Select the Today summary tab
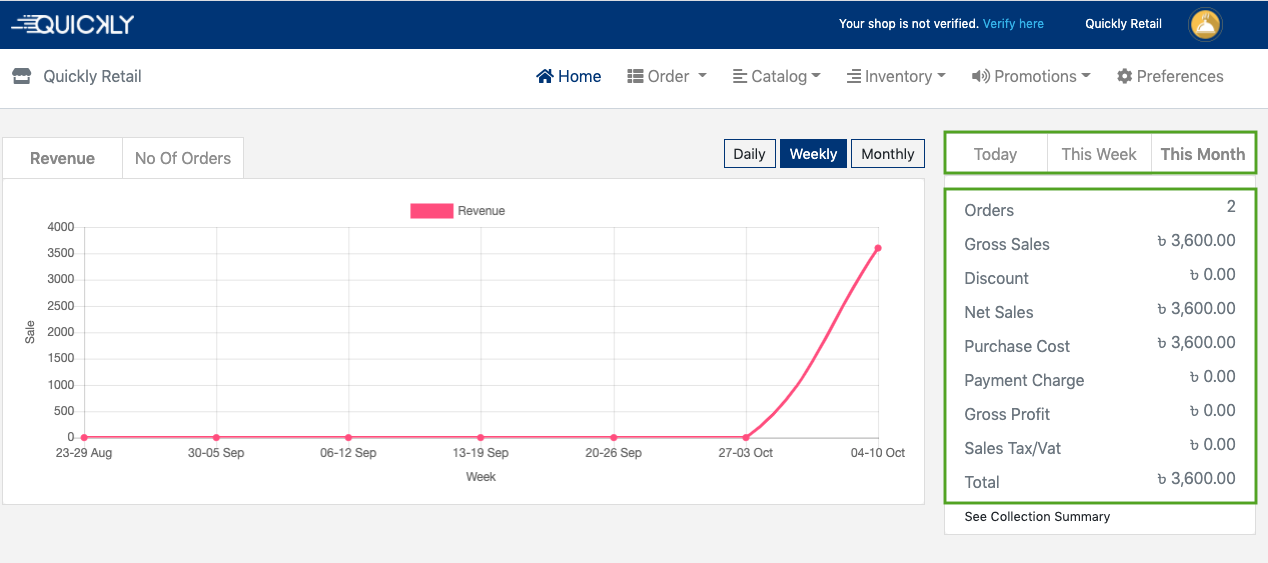Screen dimensions: 1268x563 (x=995, y=154)
